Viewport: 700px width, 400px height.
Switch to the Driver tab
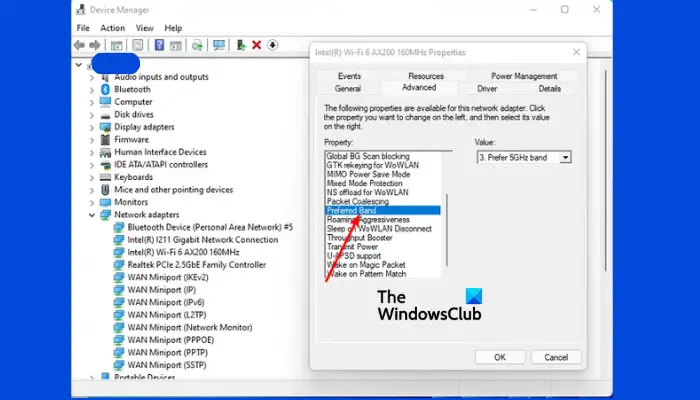click(487, 88)
